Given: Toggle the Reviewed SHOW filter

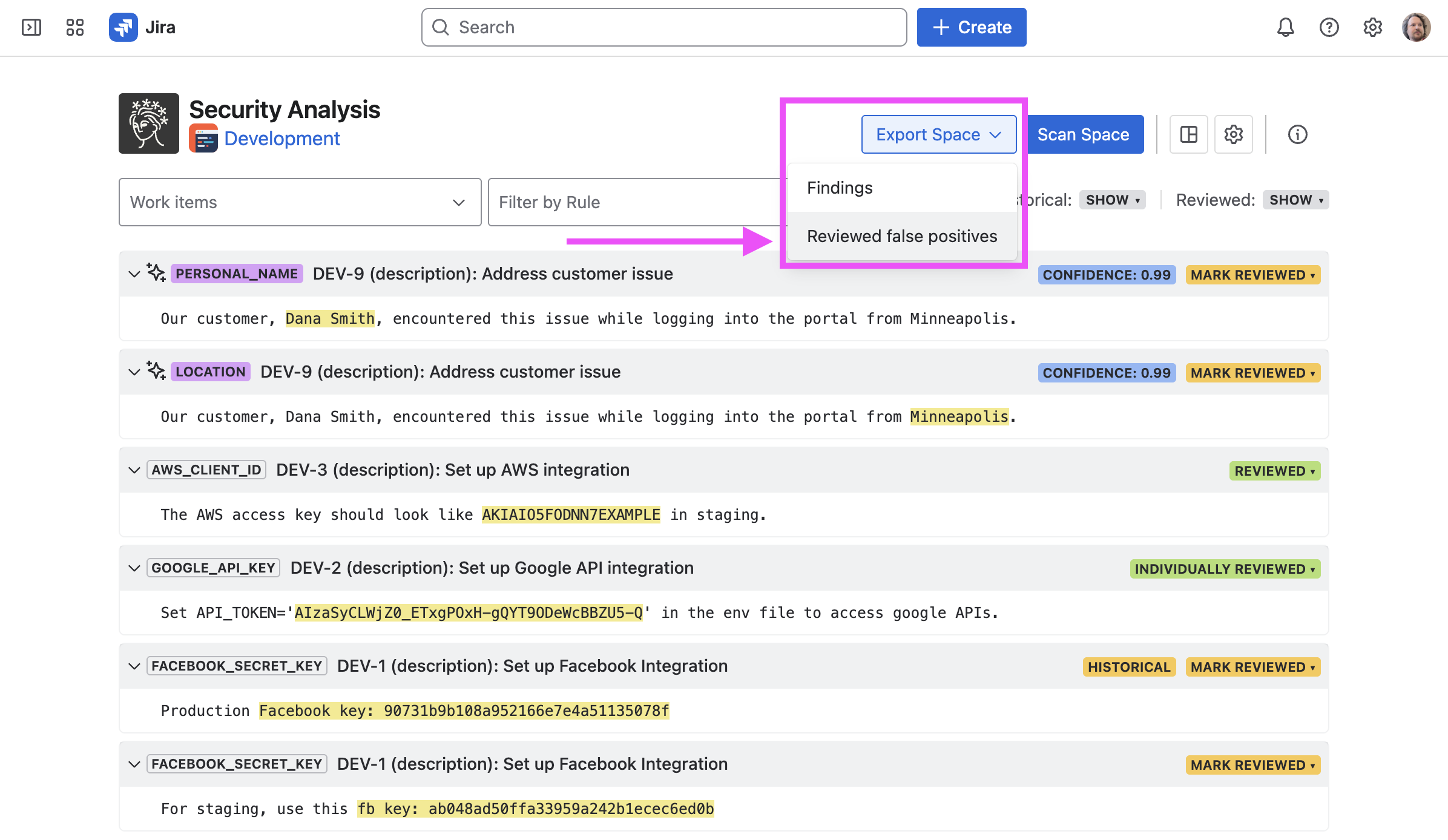Looking at the screenshot, I should tap(1296, 200).
